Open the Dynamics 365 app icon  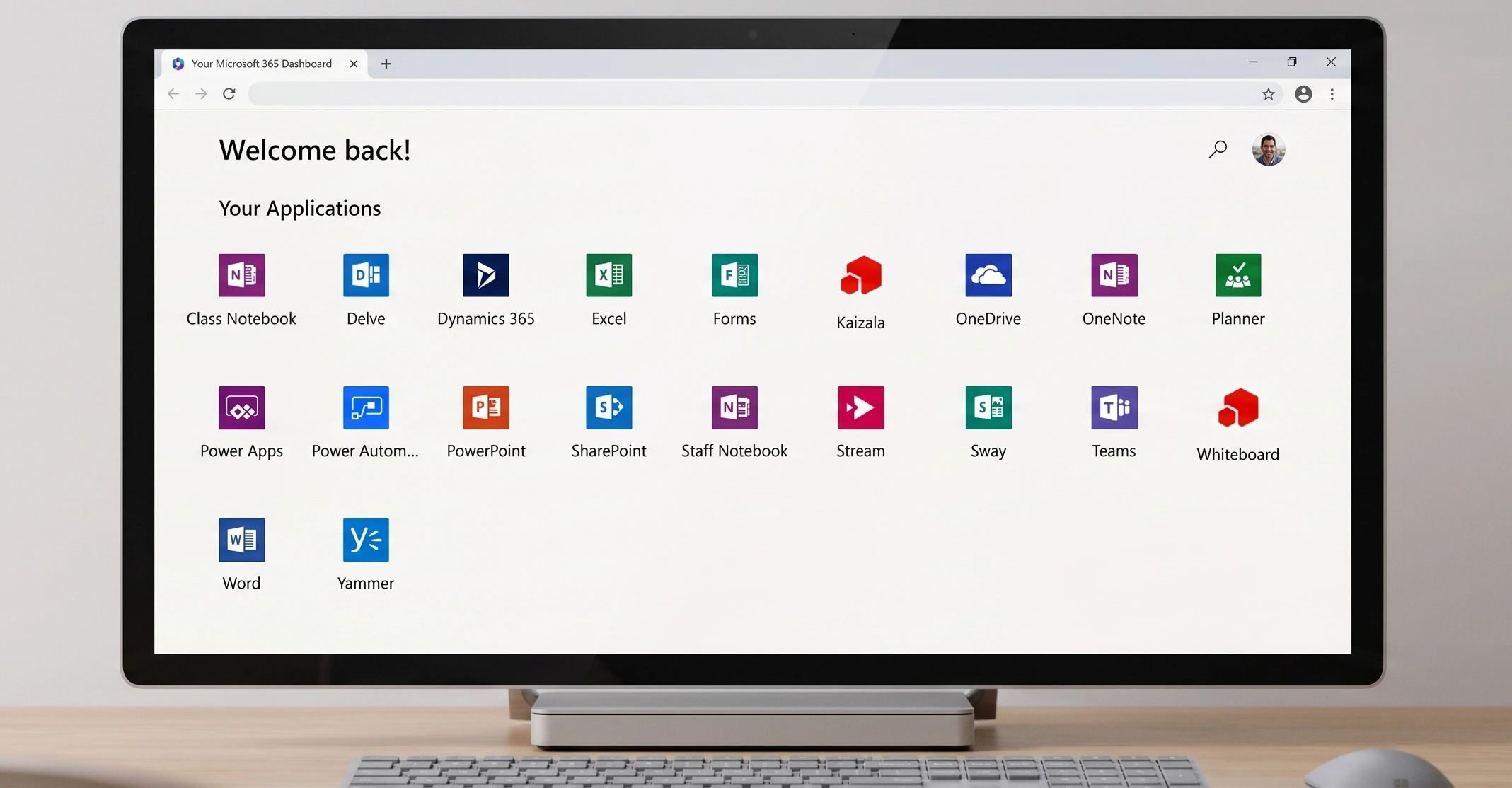[x=486, y=275]
